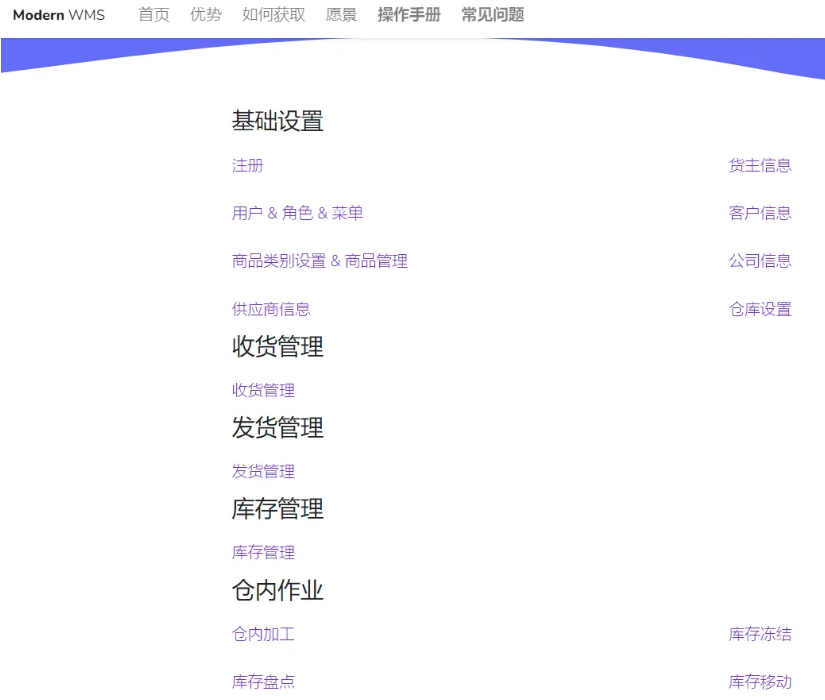Image resolution: width=825 pixels, height=700 pixels.
Task: Click the large 收货管理 heading
Action: pos(277,347)
